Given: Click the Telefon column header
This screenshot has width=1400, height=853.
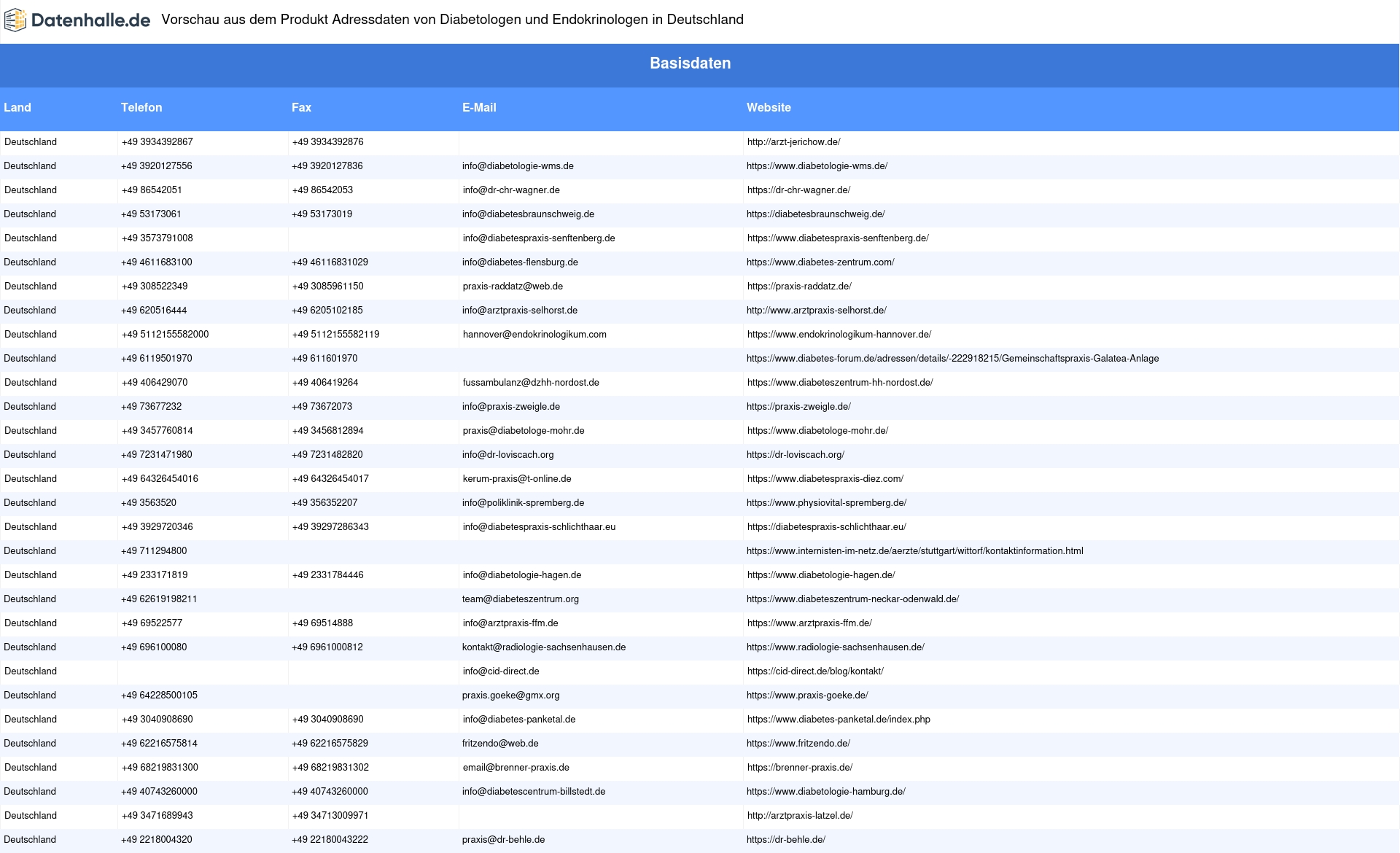Looking at the screenshot, I should [141, 107].
